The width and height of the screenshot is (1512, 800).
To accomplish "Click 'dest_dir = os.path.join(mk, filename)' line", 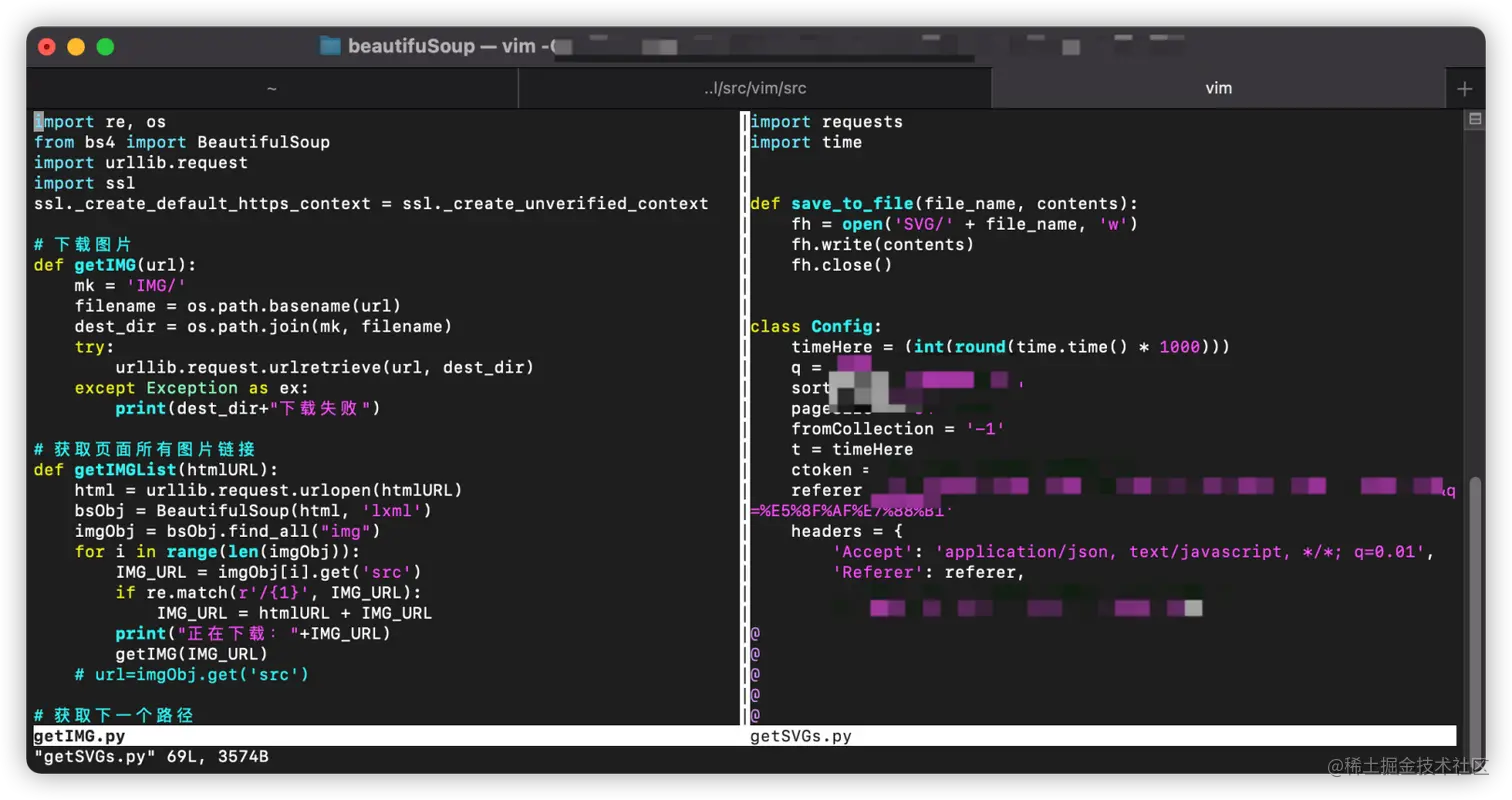I will point(263,326).
